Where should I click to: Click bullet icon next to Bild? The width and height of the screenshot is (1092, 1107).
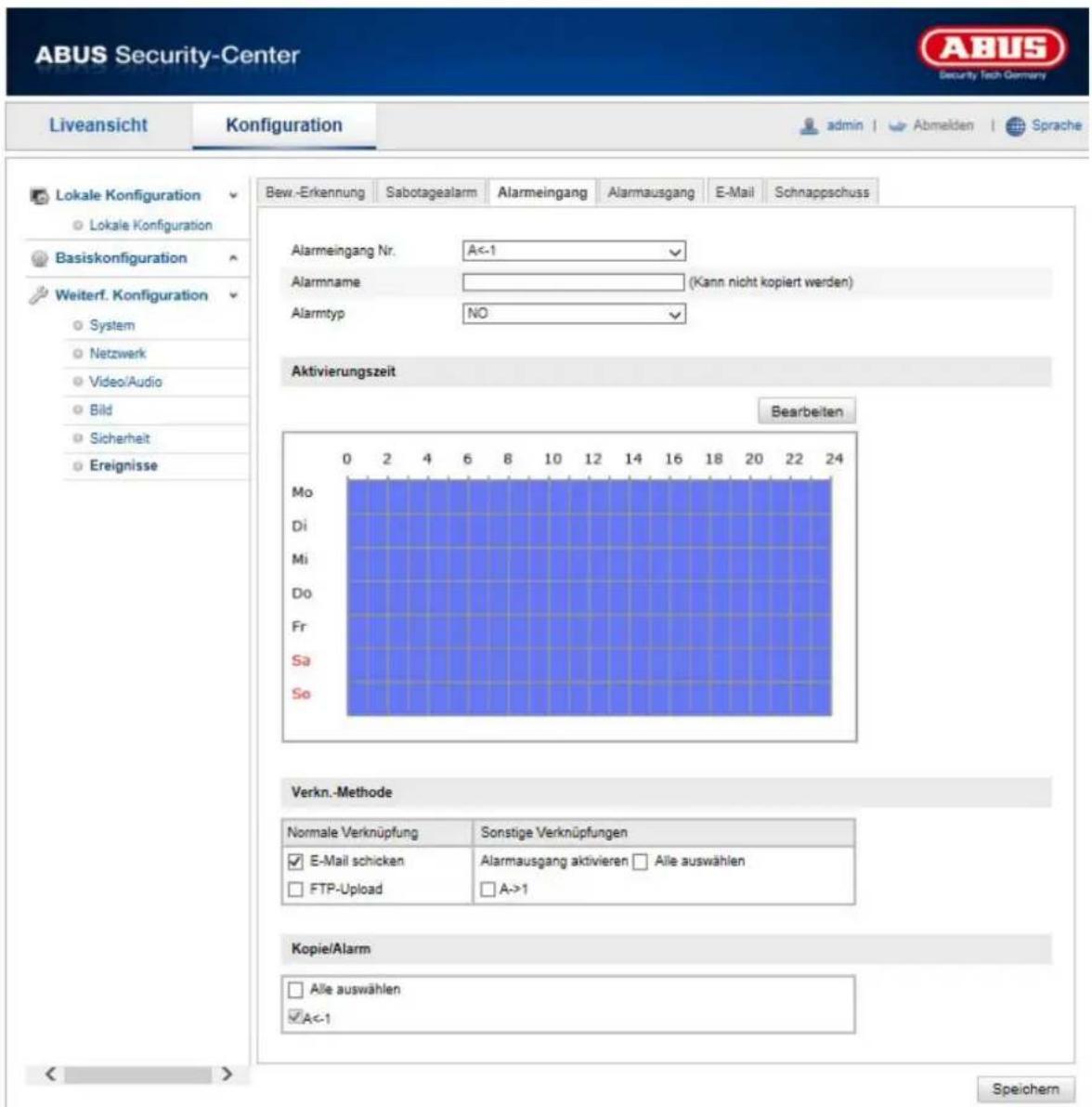(78, 410)
